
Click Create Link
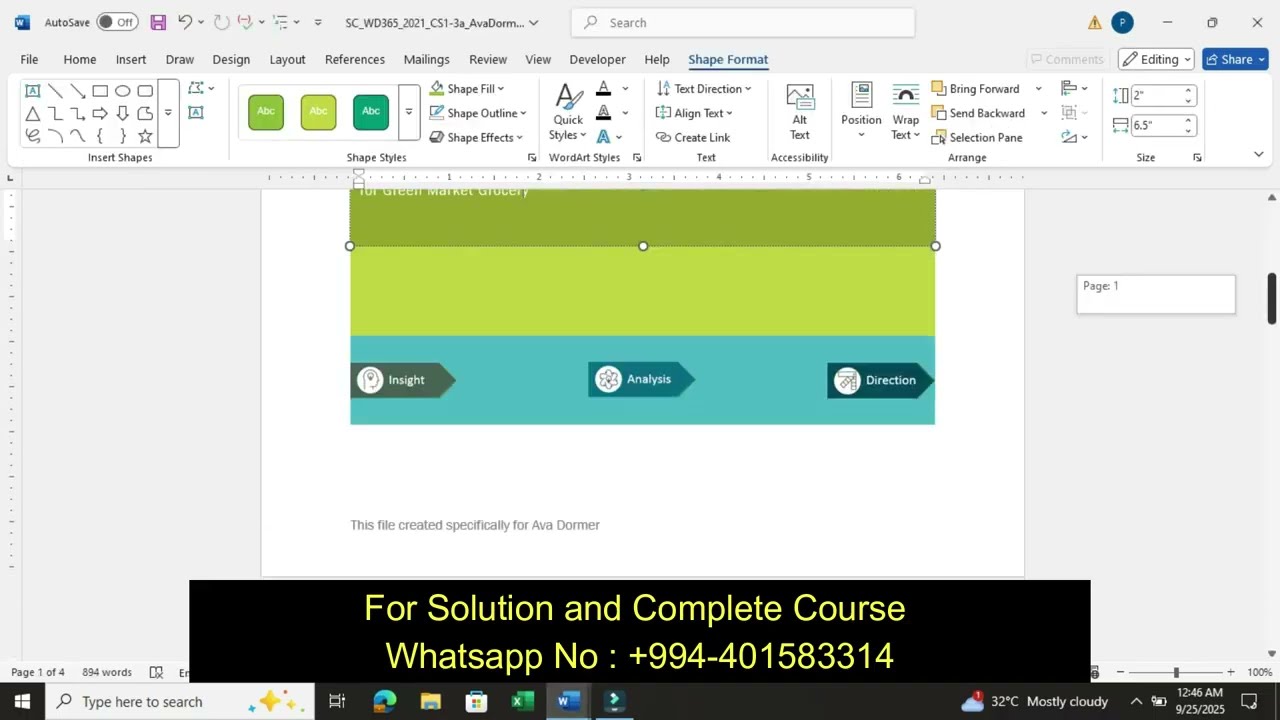(693, 137)
